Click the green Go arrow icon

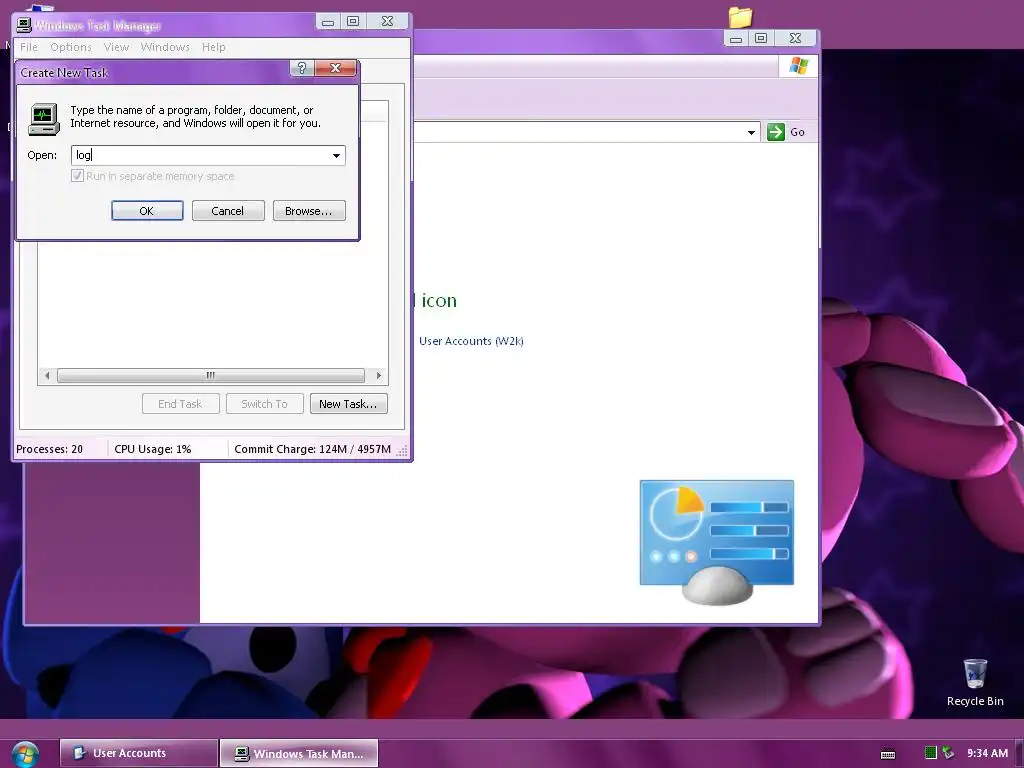click(x=776, y=132)
